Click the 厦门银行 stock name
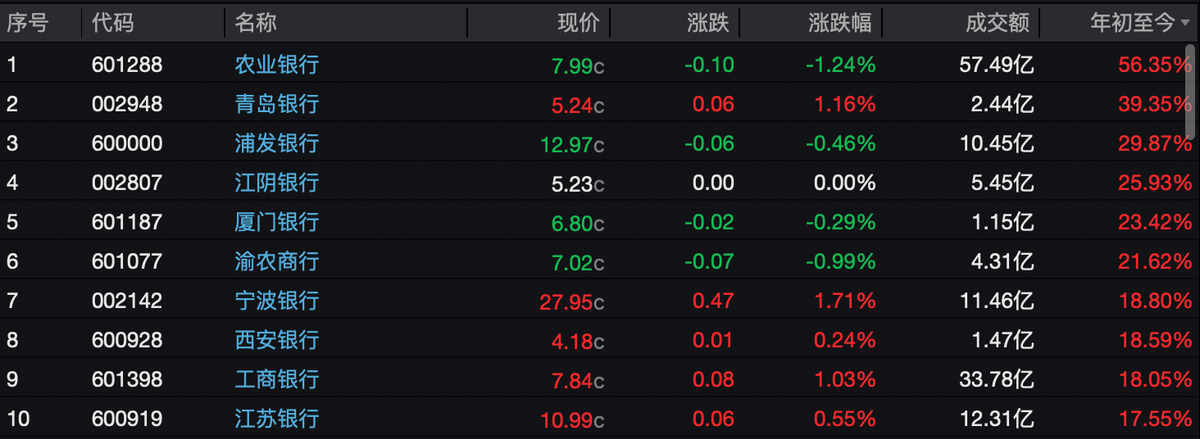The image size is (1200, 439). [x=276, y=222]
